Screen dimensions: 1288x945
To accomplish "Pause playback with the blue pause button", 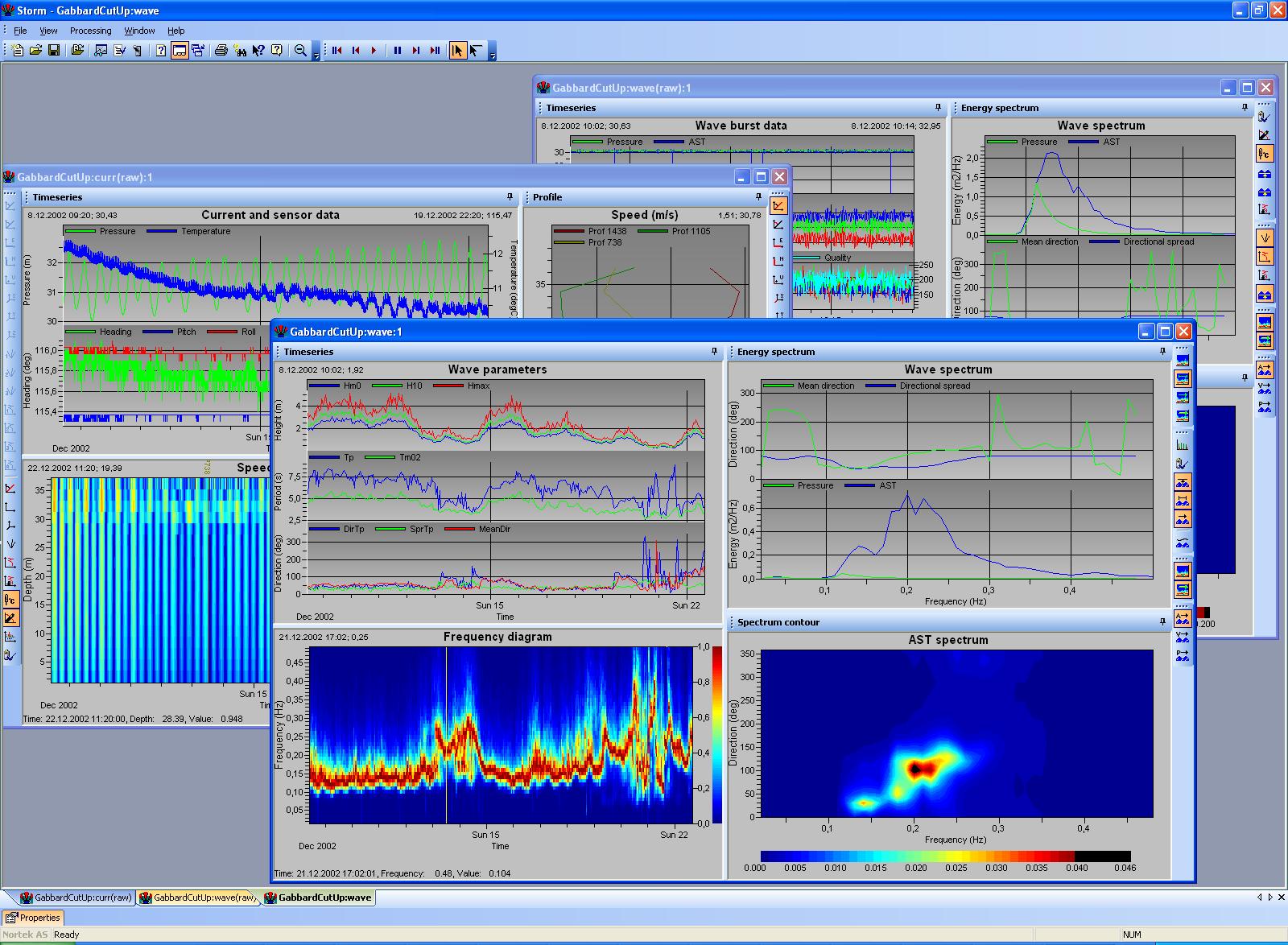I will [397, 51].
